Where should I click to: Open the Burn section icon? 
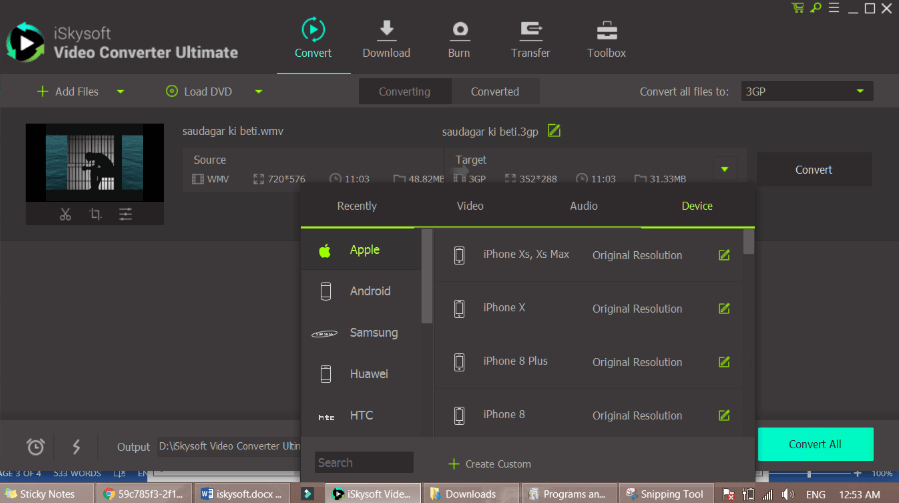tap(460, 30)
